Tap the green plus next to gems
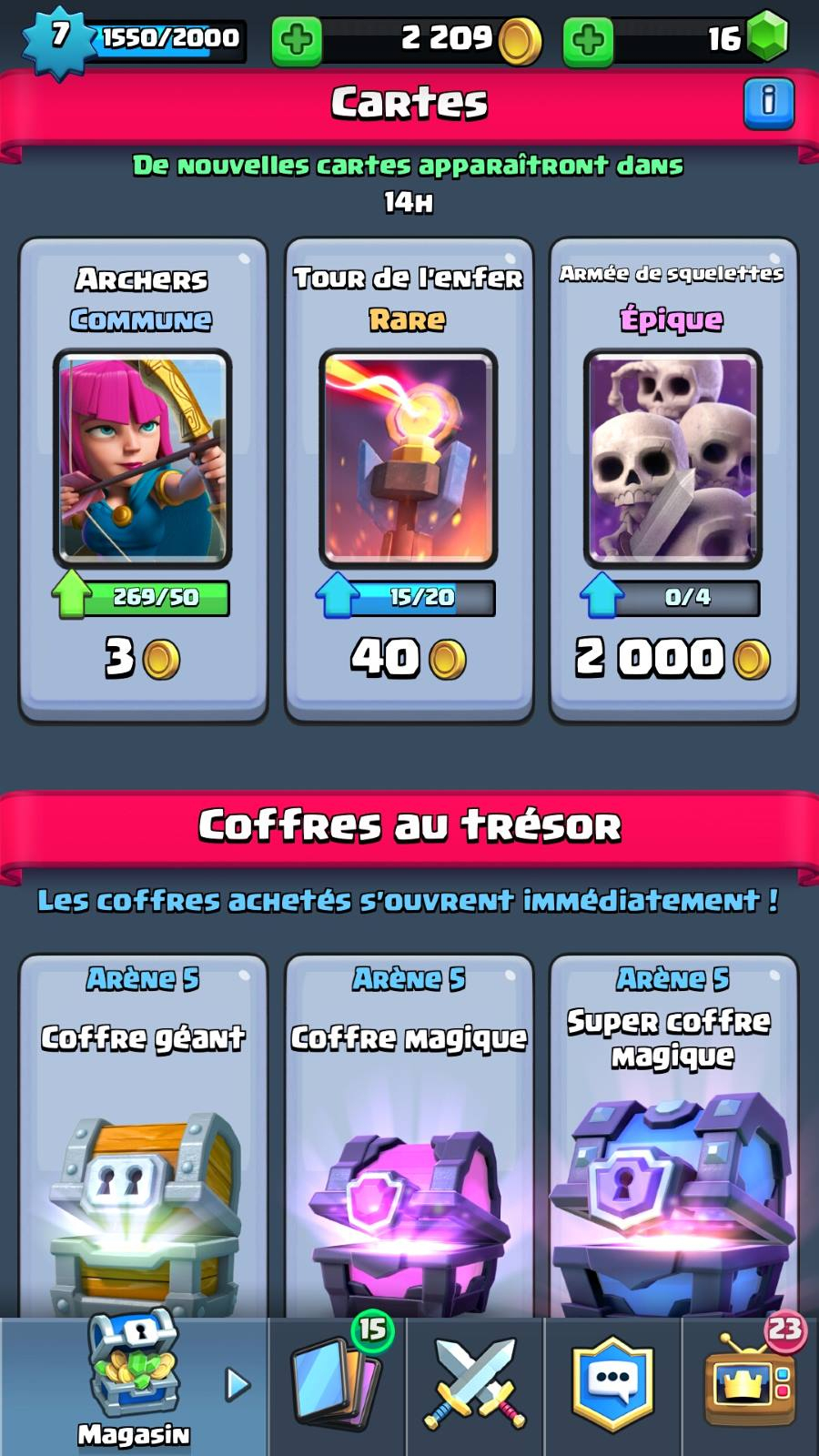Screen dimensions: 819x1456 click(x=588, y=40)
